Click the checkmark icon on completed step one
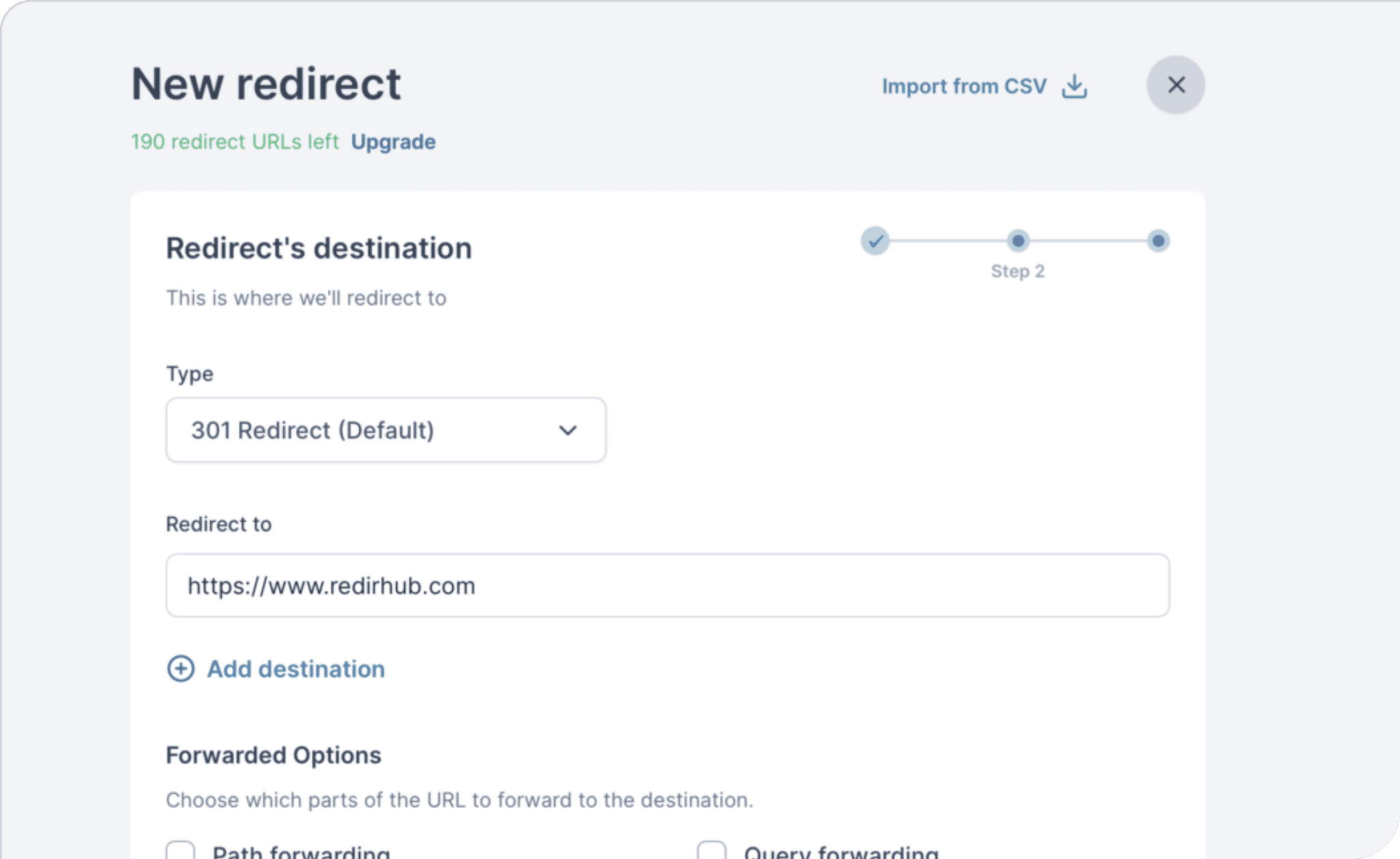 click(x=876, y=241)
